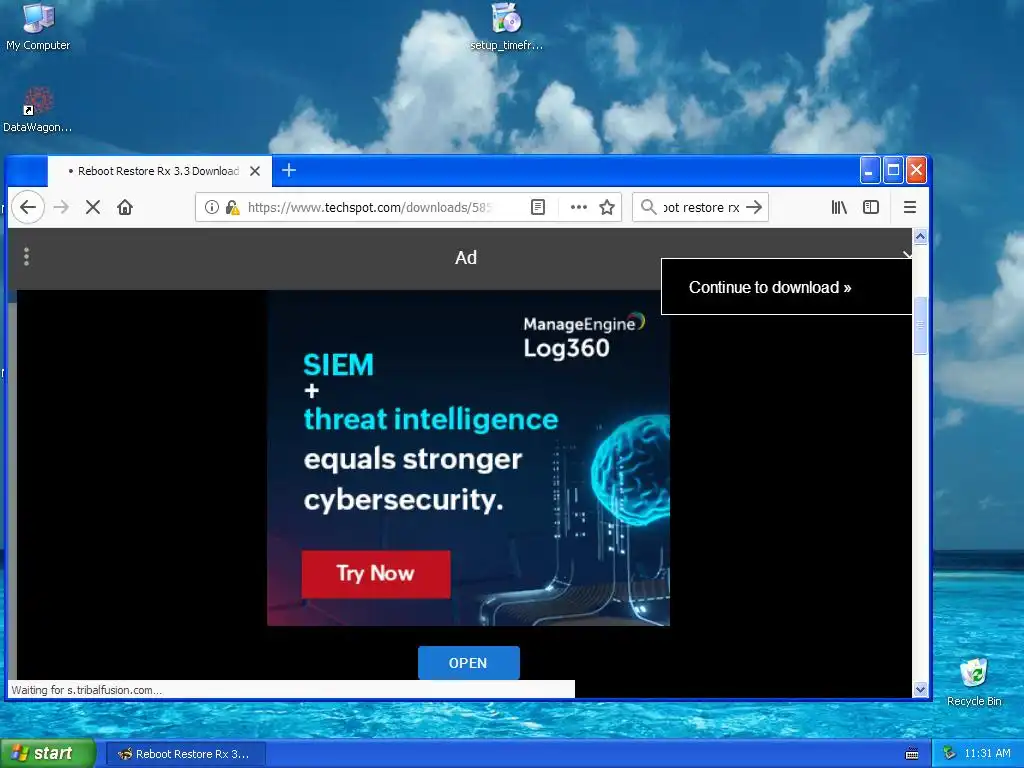Click 'Waiting for s.tribalfusion.com' status text

[x=86, y=690]
